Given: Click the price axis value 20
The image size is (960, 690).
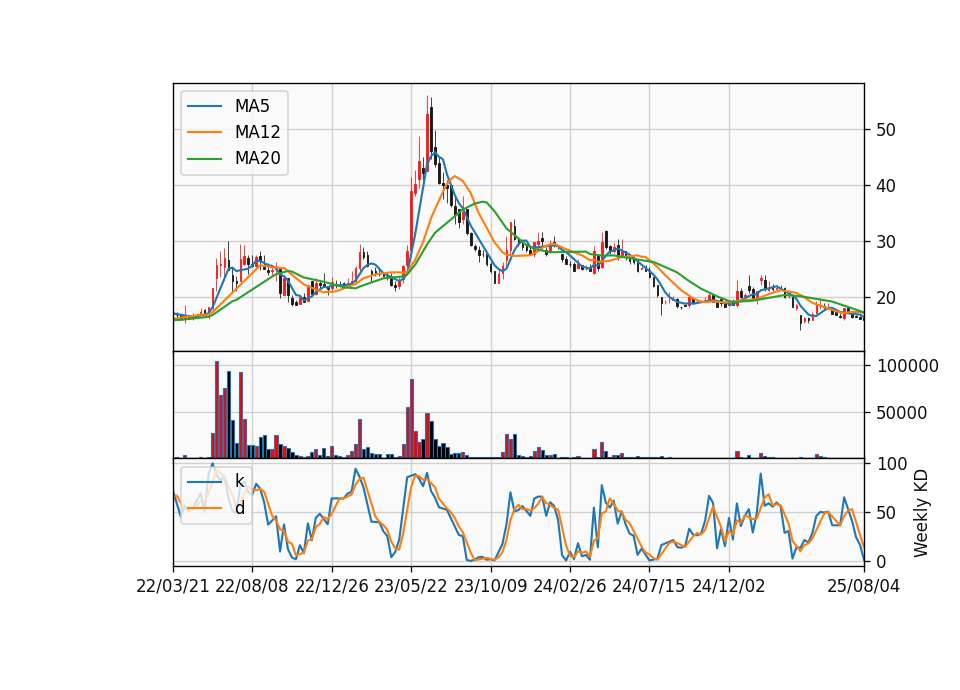Looking at the screenshot, I should (x=885, y=298).
